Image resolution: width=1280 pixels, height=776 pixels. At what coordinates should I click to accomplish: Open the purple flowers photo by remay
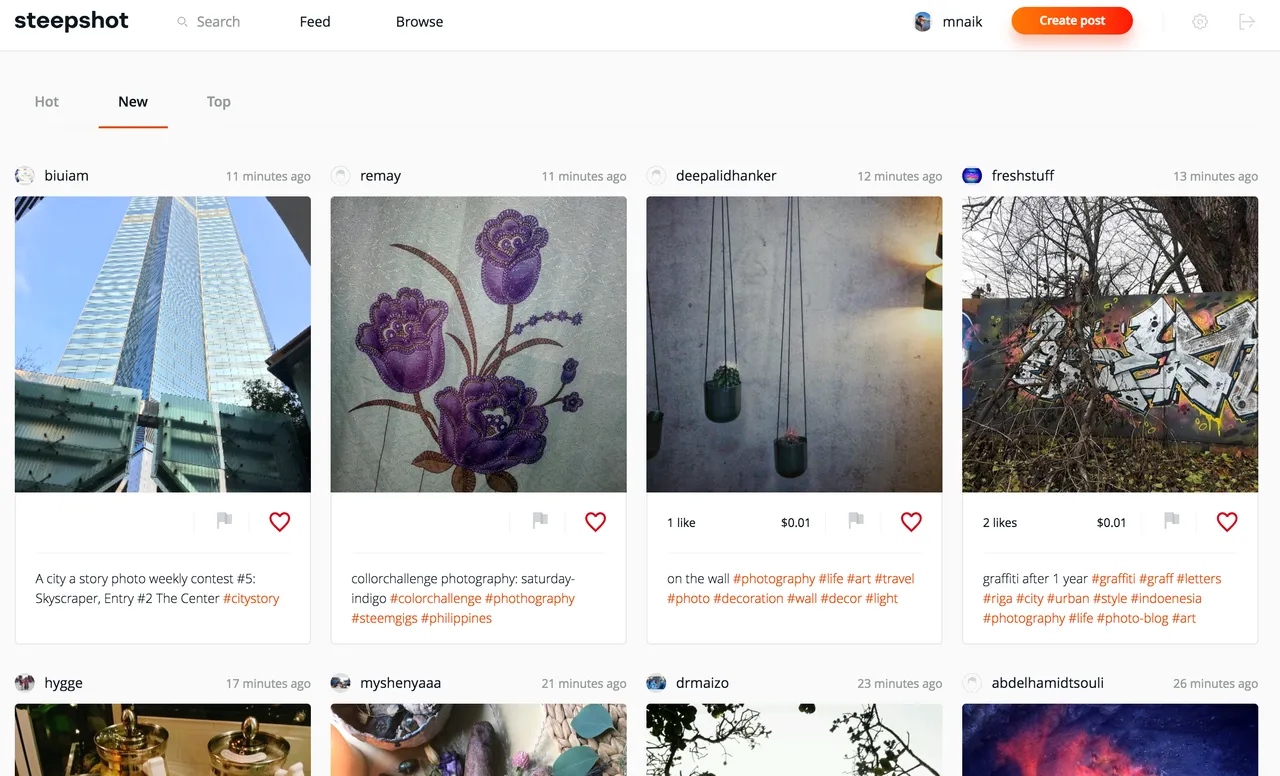(479, 344)
